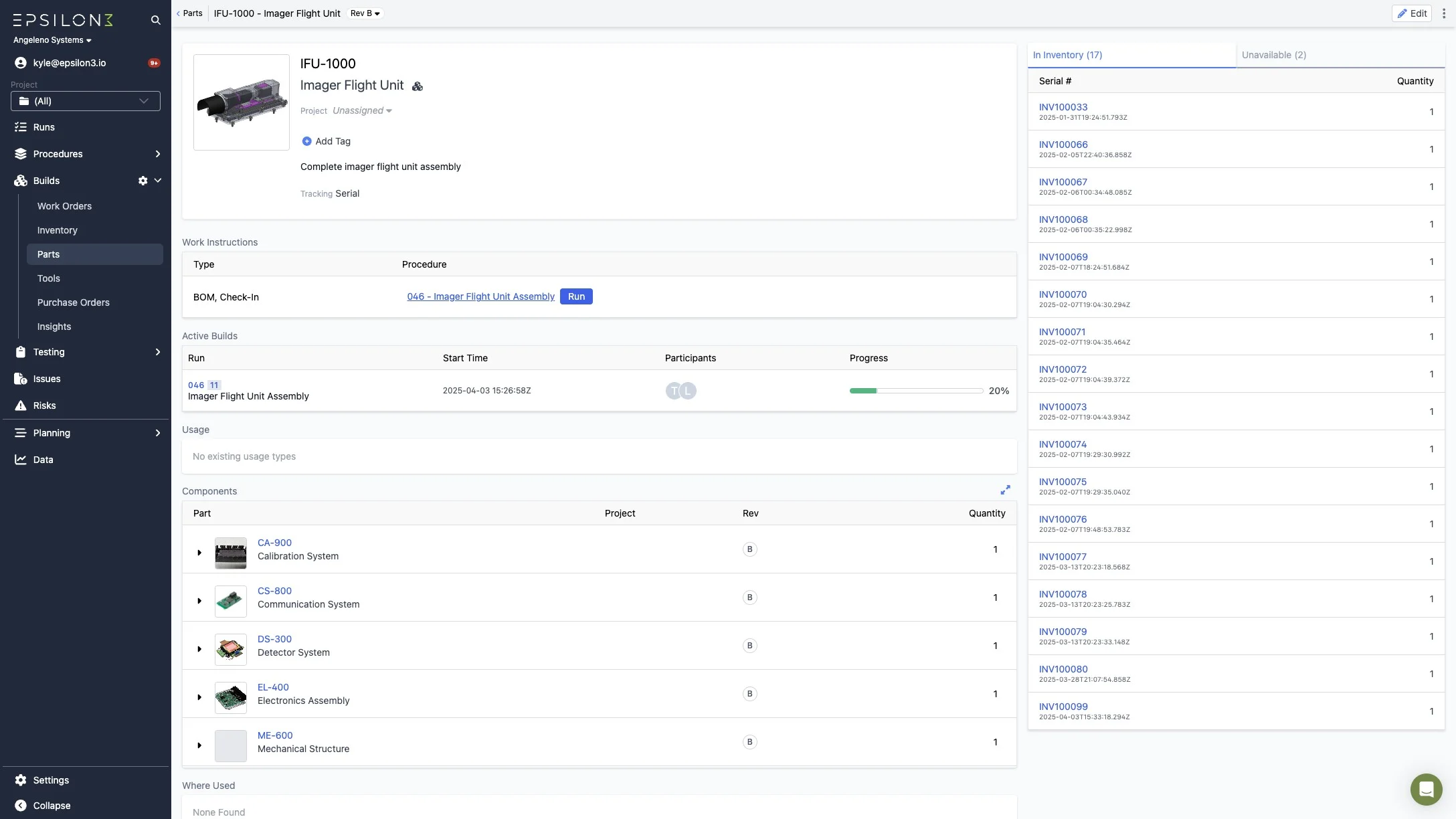Open the Project (All) selector dropdown
Image resolution: width=1456 pixels, height=819 pixels.
86,101
